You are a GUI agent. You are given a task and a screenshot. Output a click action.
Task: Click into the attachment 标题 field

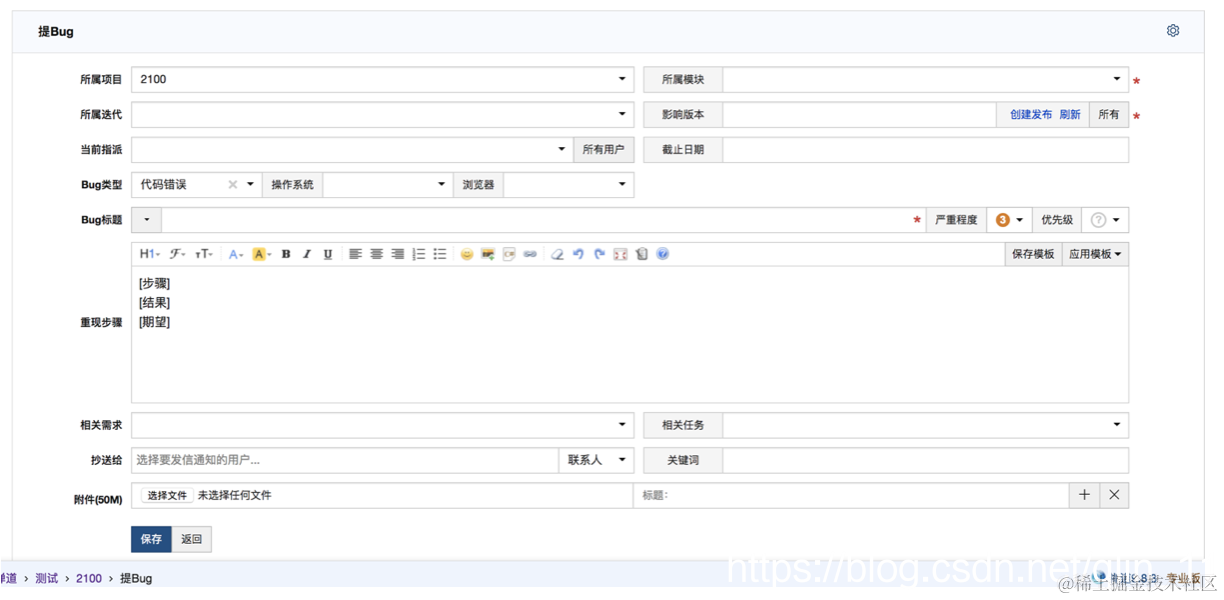851,495
